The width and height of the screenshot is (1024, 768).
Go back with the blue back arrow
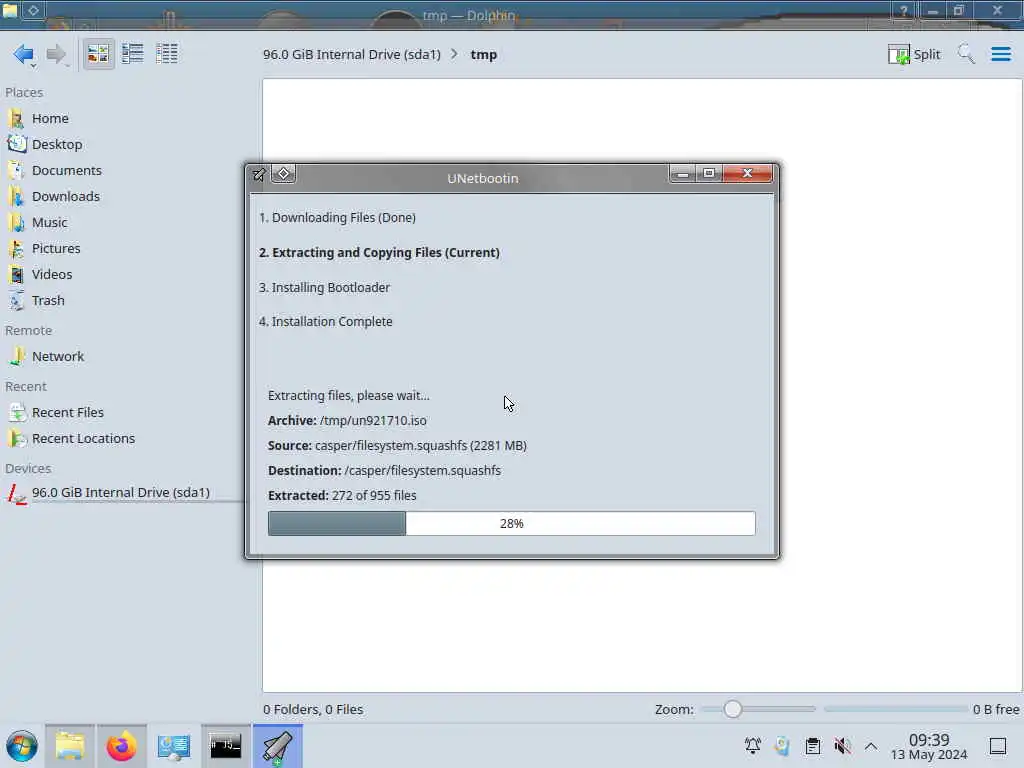pyautogui.click(x=22, y=54)
